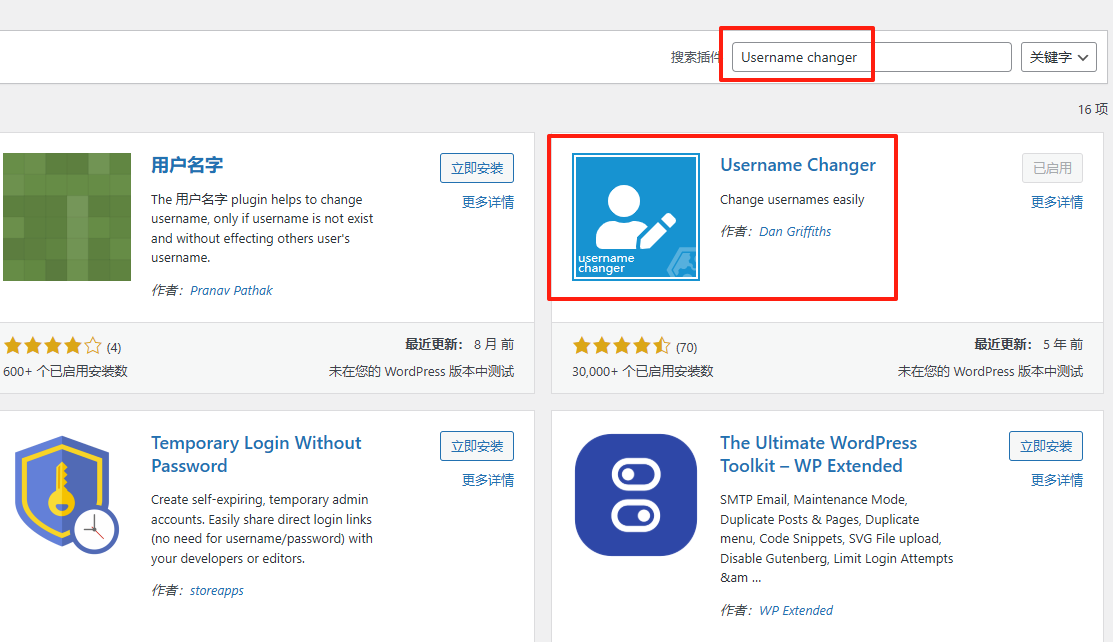Click the Create self-expiring temporary admin description
This screenshot has height=642, width=1113.
coord(262,529)
